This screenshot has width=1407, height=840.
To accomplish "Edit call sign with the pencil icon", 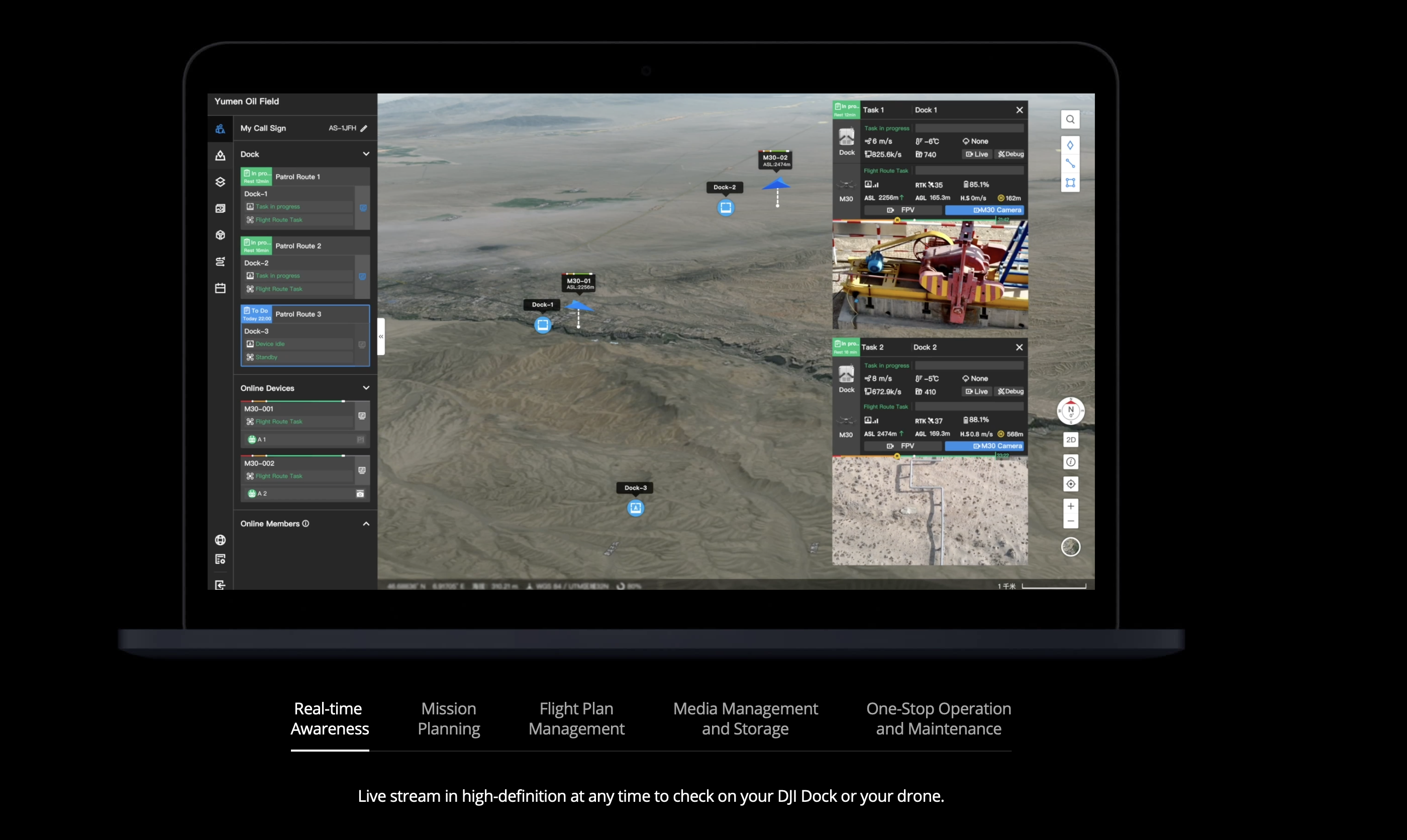I will tap(364, 129).
